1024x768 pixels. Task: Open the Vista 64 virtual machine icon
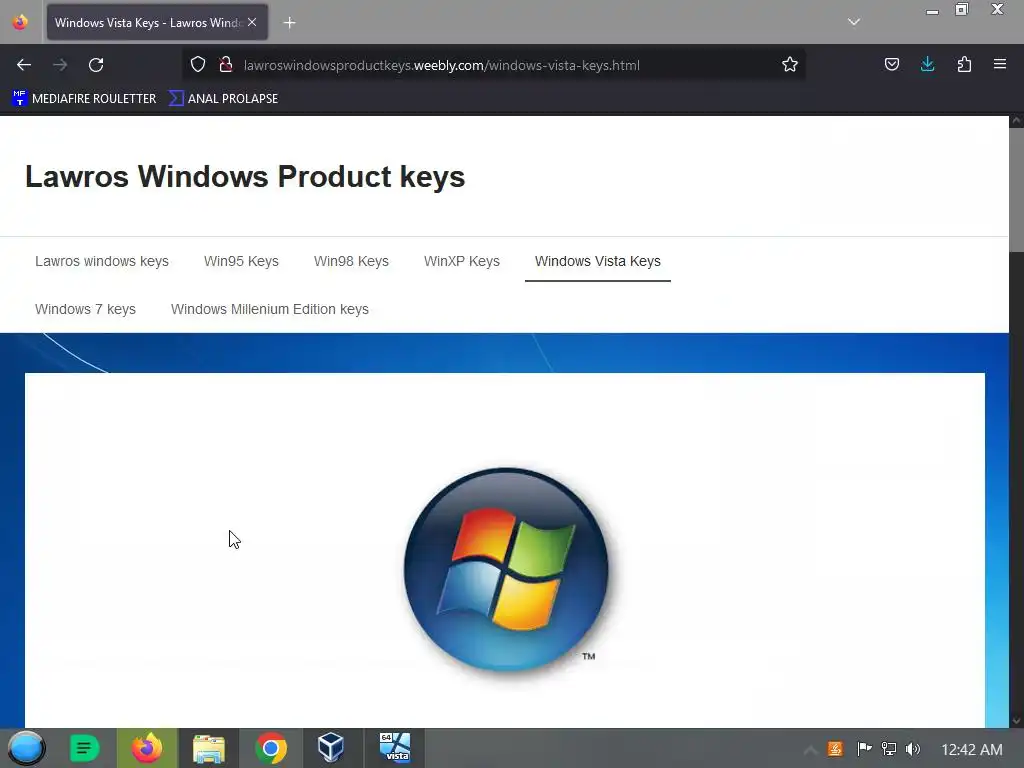click(x=395, y=748)
